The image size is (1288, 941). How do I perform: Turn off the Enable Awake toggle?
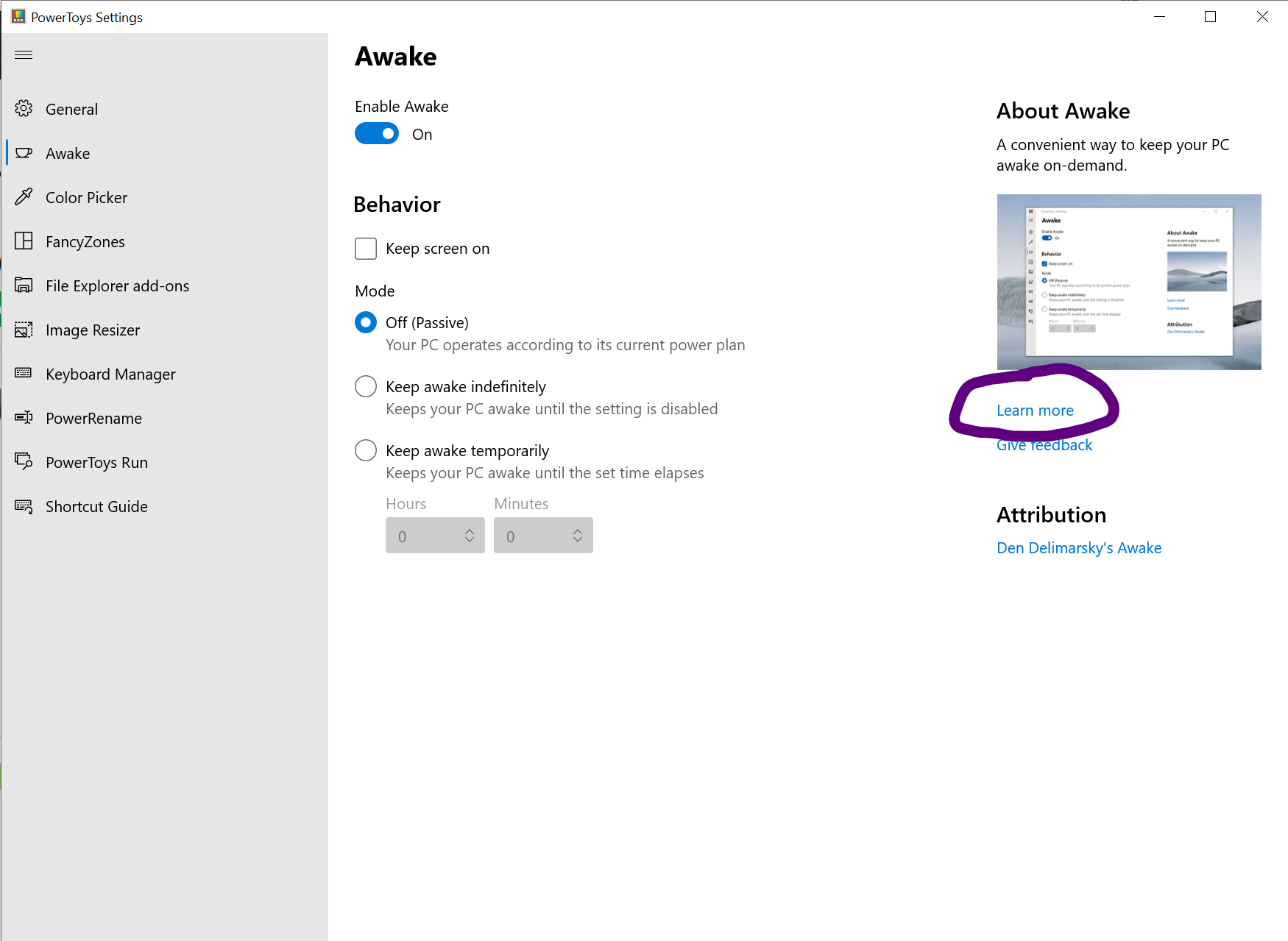point(376,133)
